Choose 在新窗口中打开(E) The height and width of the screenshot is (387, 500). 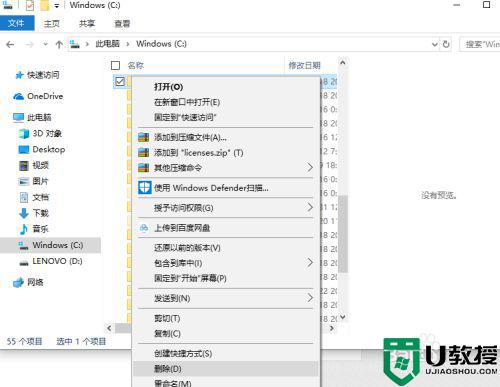[x=225, y=102]
